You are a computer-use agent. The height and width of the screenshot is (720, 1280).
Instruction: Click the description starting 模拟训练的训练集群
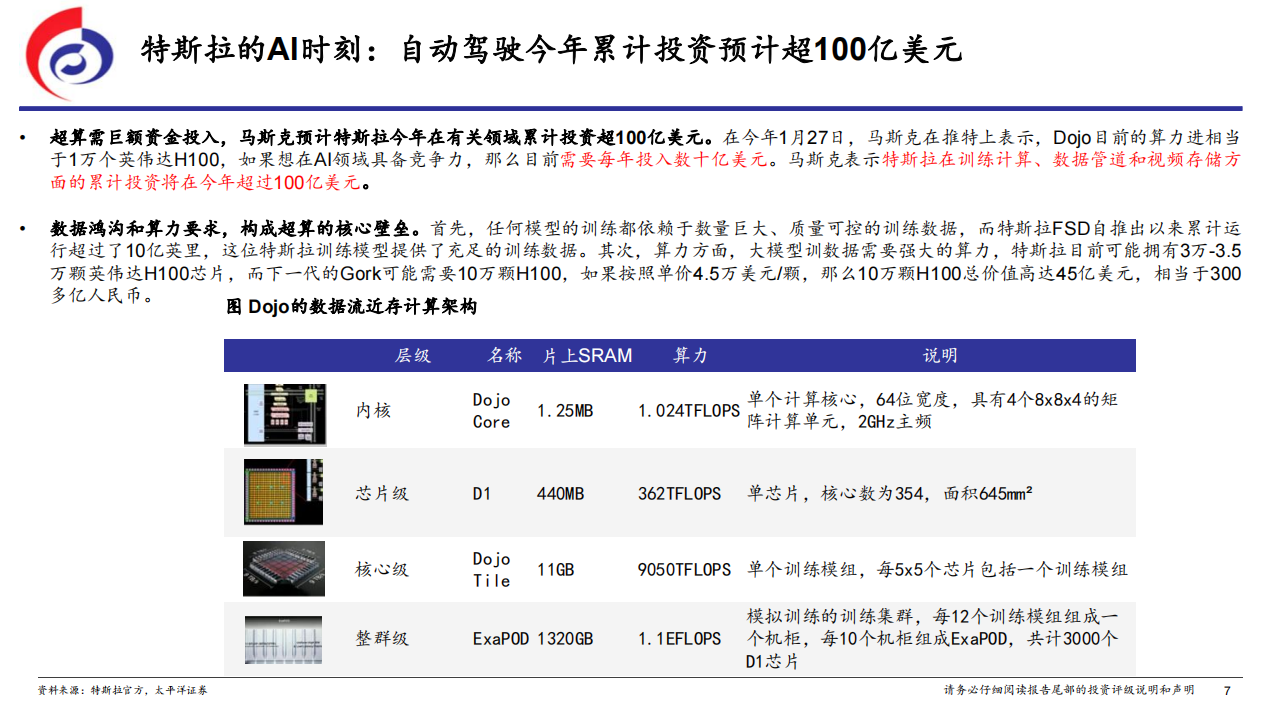pyautogui.click(x=933, y=638)
